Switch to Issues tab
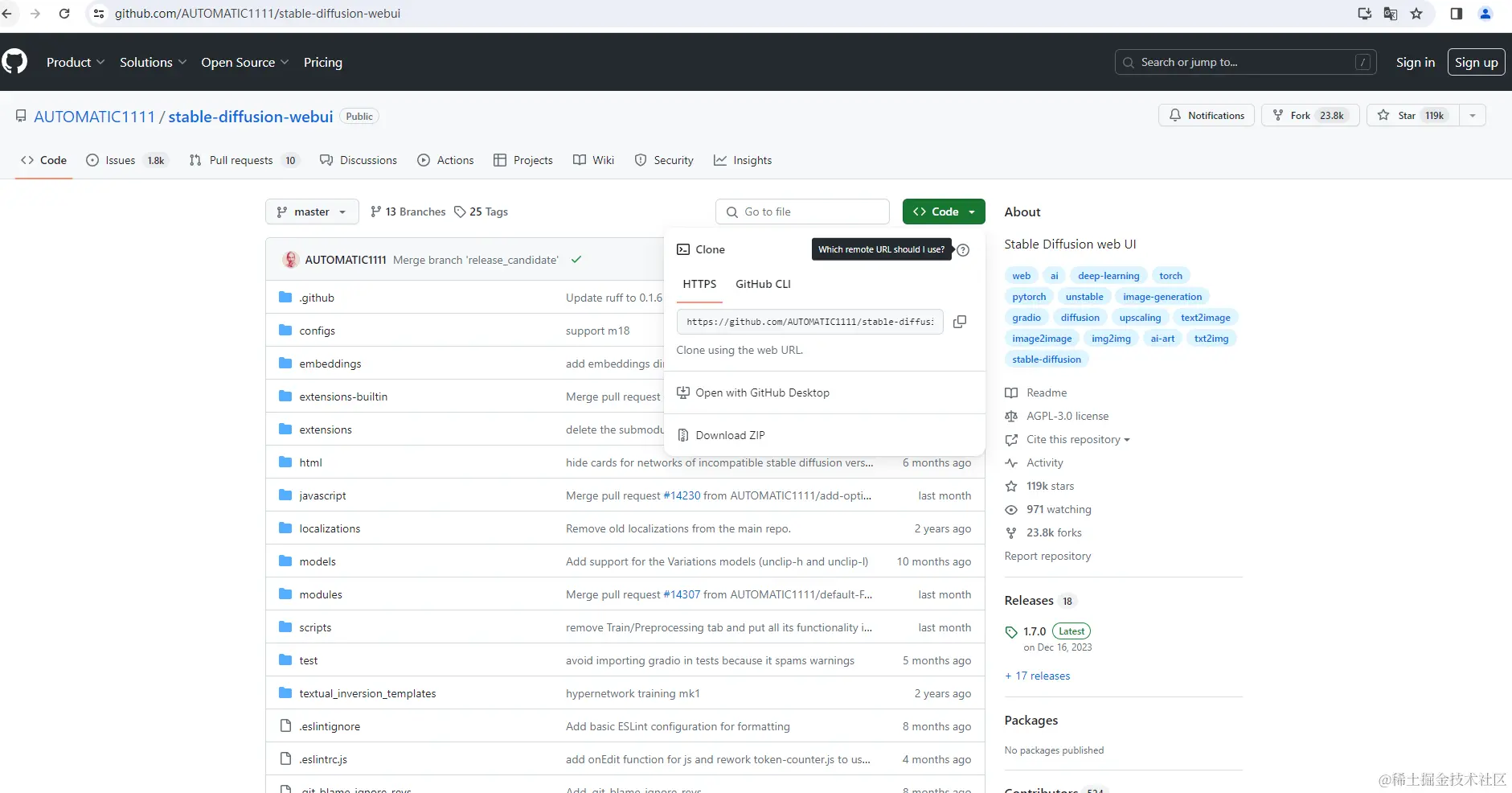Image resolution: width=1512 pixels, height=793 pixels. [x=127, y=160]
